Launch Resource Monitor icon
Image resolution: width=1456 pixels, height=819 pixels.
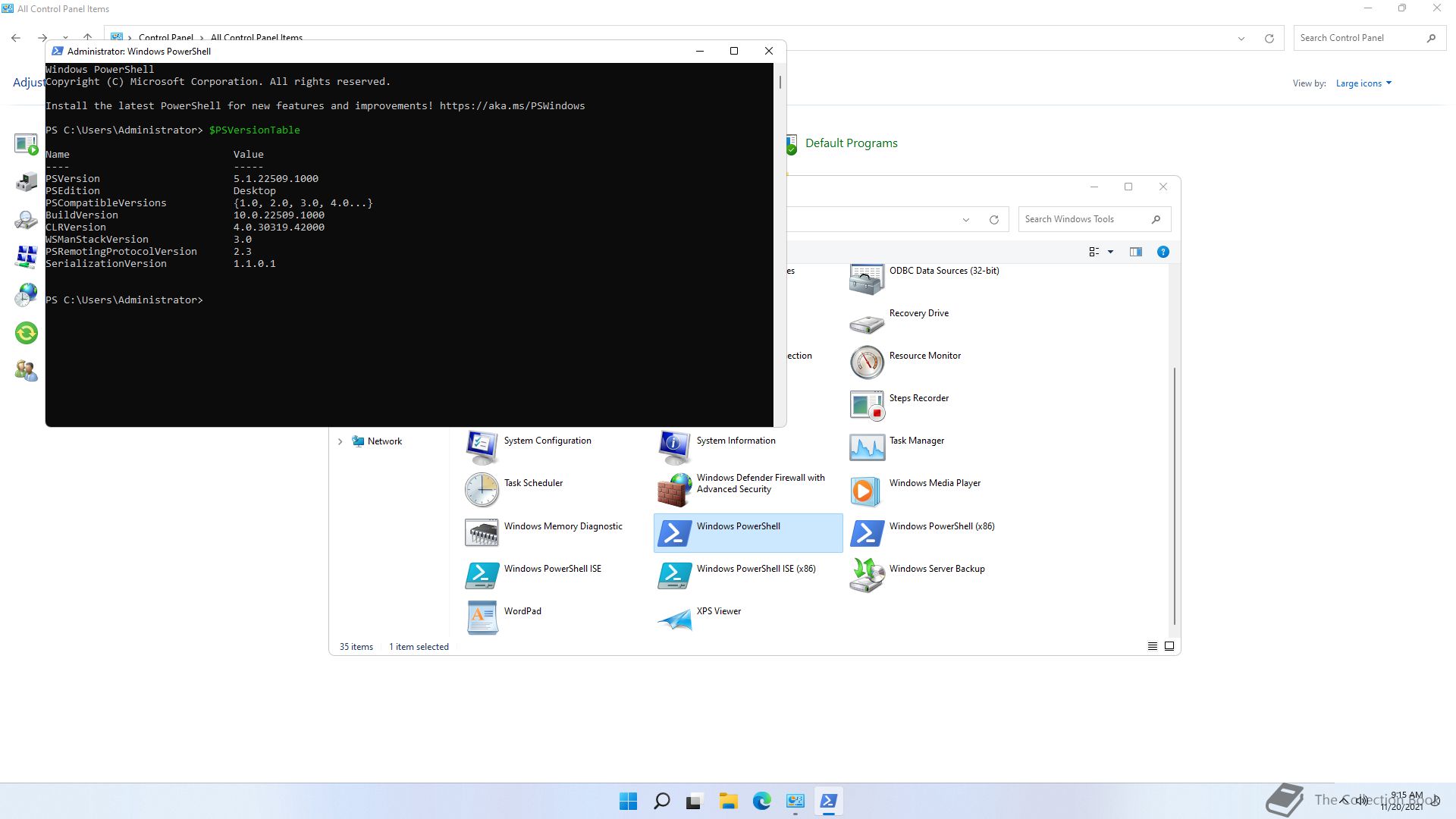pos(867,363)
